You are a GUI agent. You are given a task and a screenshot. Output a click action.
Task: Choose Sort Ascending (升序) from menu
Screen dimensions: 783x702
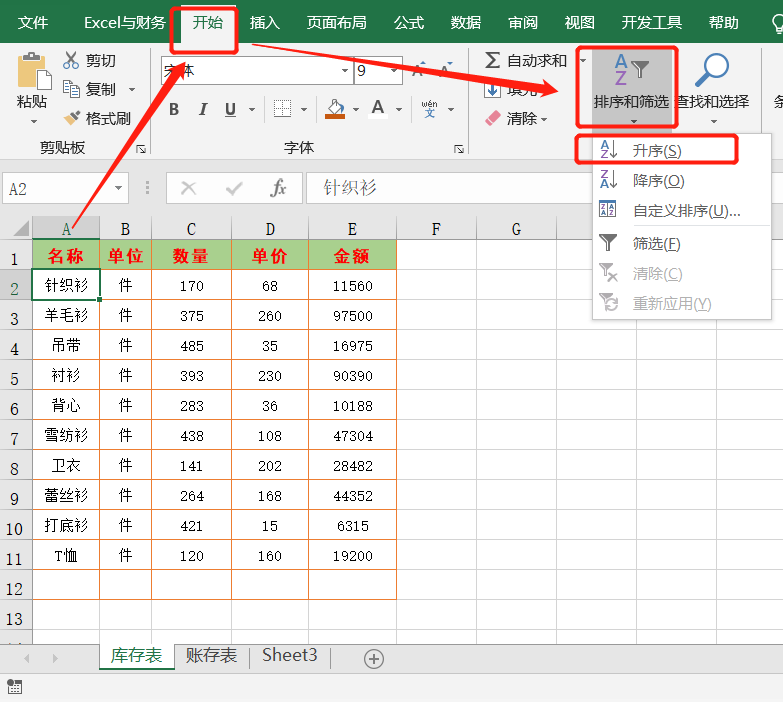[x=657, y=150]
